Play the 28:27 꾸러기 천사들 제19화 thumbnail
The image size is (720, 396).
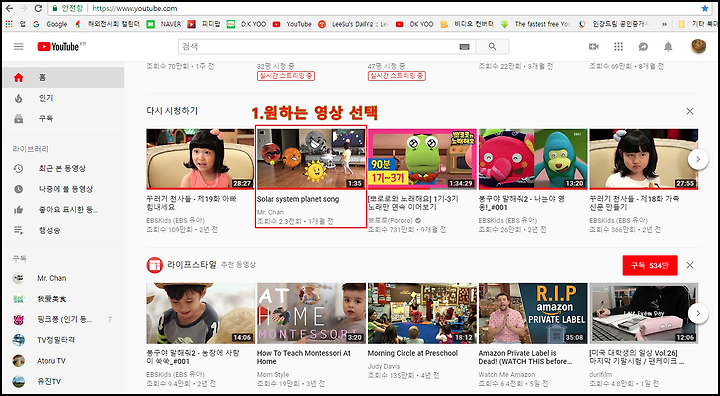click(x=200, y=159)
